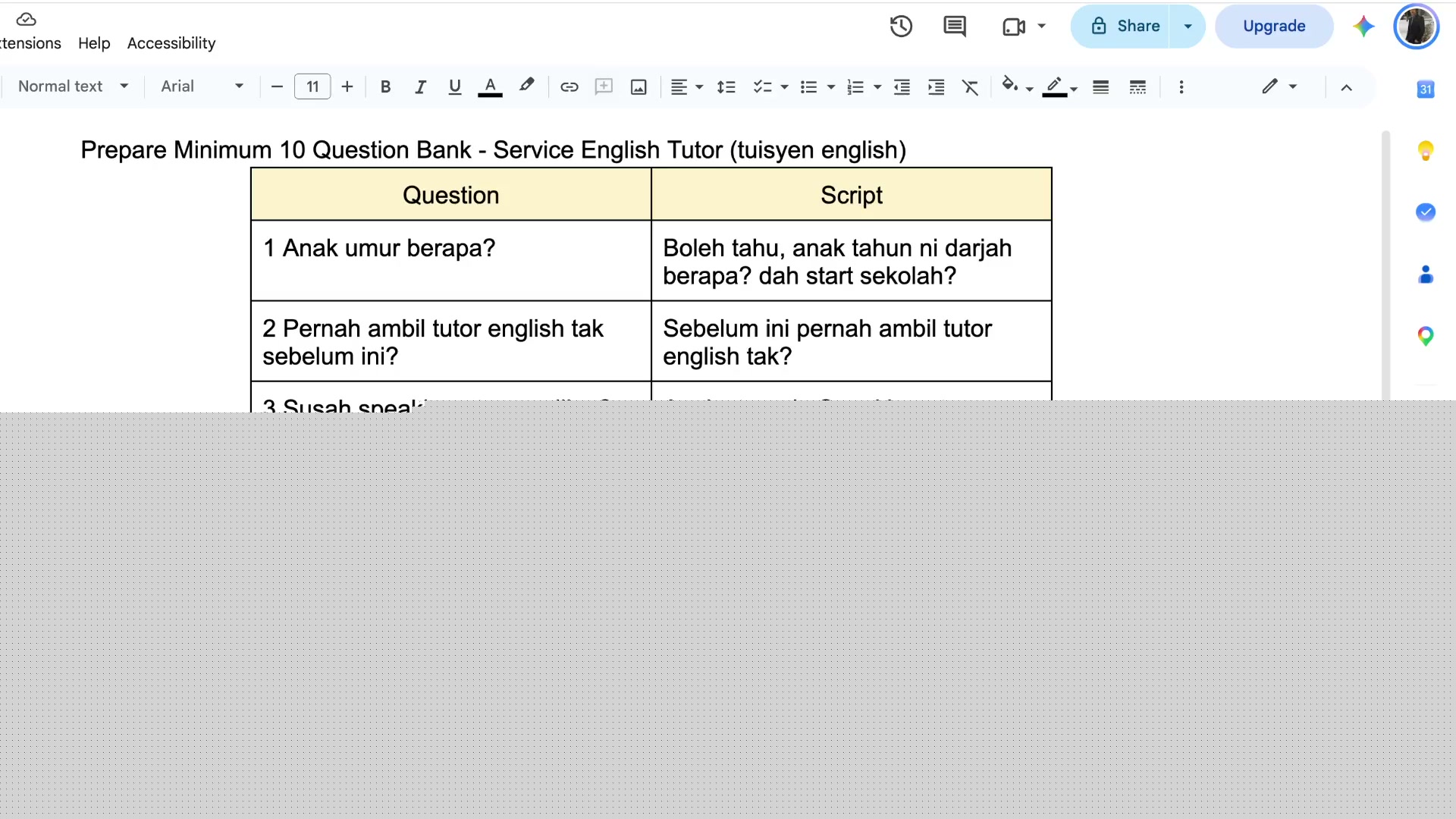This screenshot has width=1456, height=819.
Task: Open Contacts side panel icon
Action: point(1426,274)
